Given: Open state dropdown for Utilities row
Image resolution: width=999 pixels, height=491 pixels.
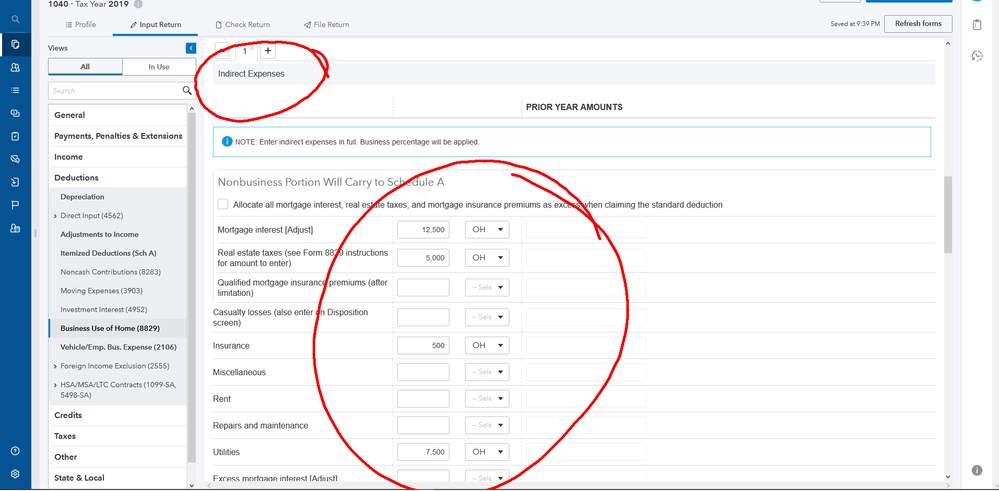Looking at the screenshot, I should tap(486, 452).
